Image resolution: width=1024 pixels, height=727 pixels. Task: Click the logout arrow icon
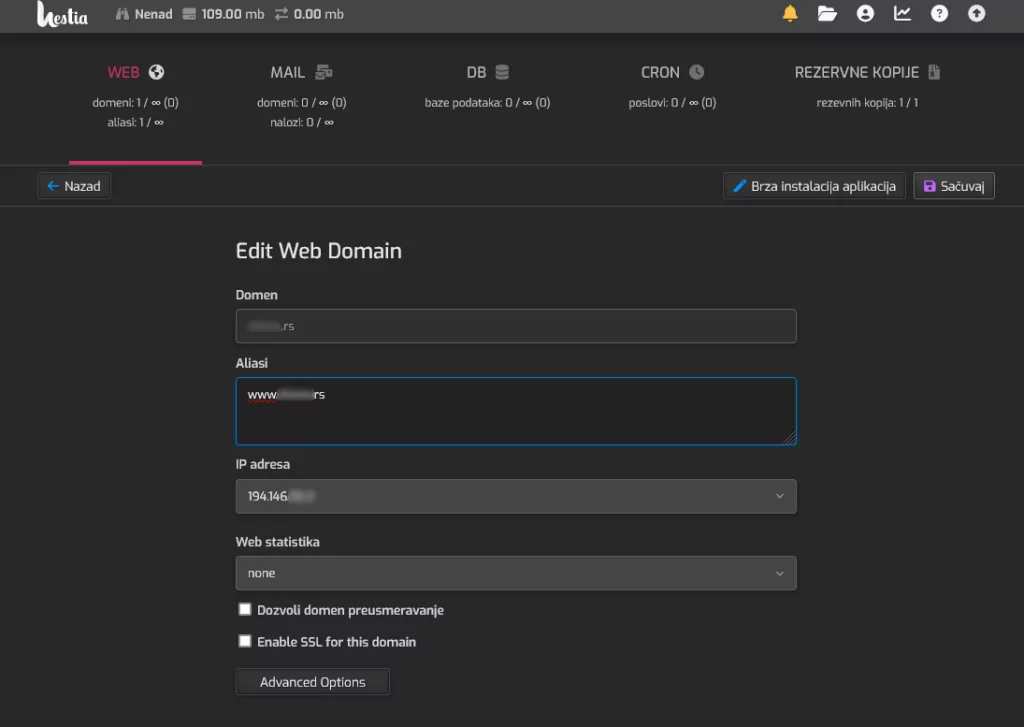(976, 14)
